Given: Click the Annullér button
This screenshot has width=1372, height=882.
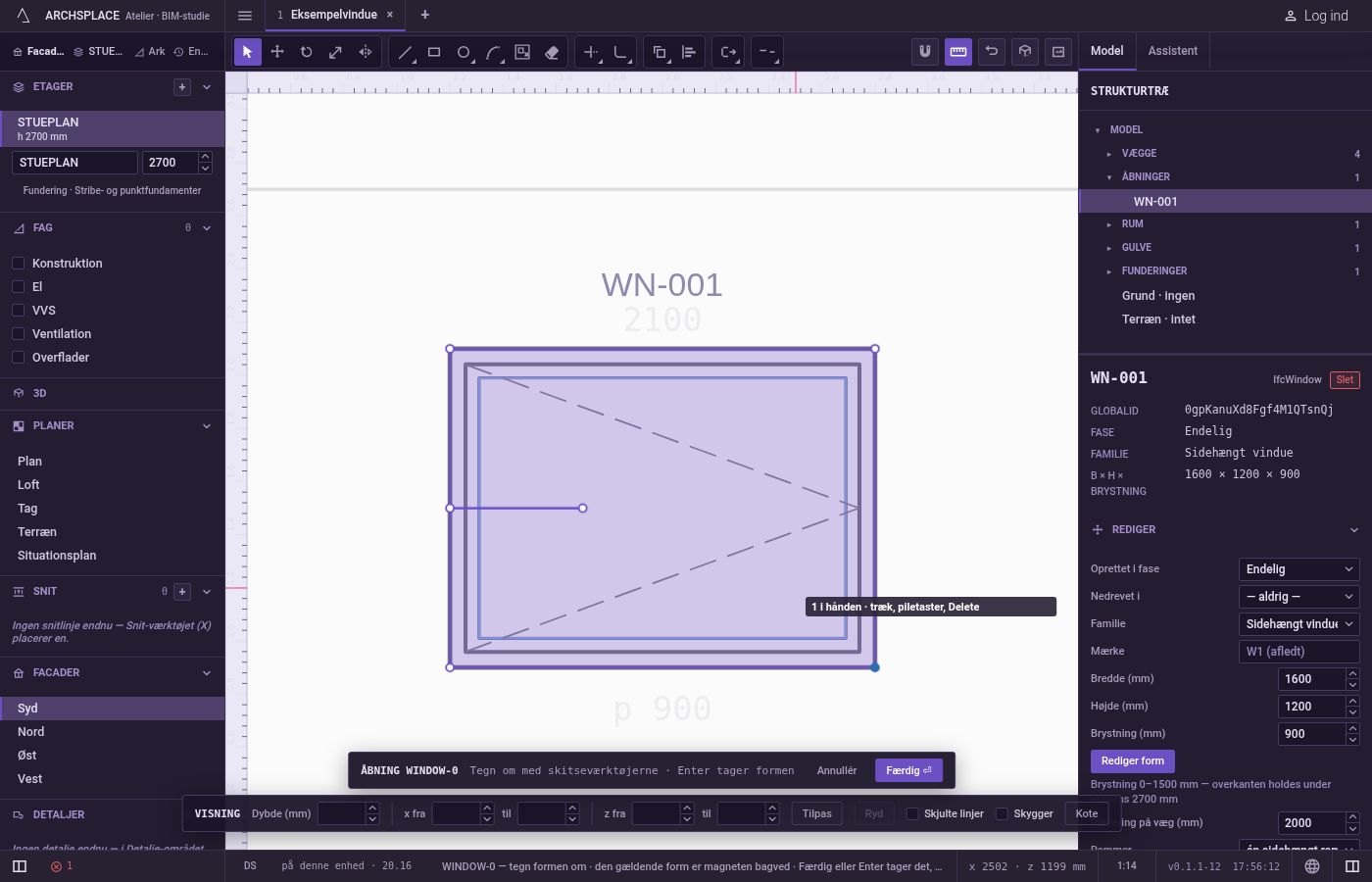Looking at the screenshot, I should point(837,770).
